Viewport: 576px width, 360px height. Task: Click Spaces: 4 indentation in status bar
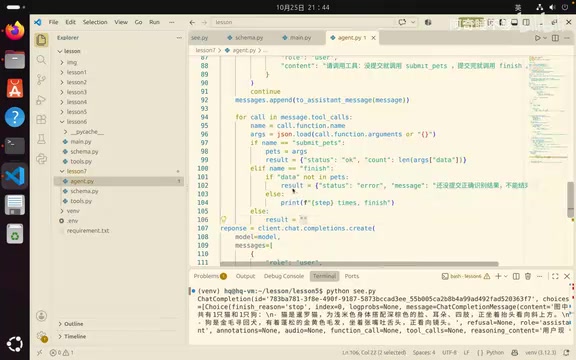pos(424,353)
